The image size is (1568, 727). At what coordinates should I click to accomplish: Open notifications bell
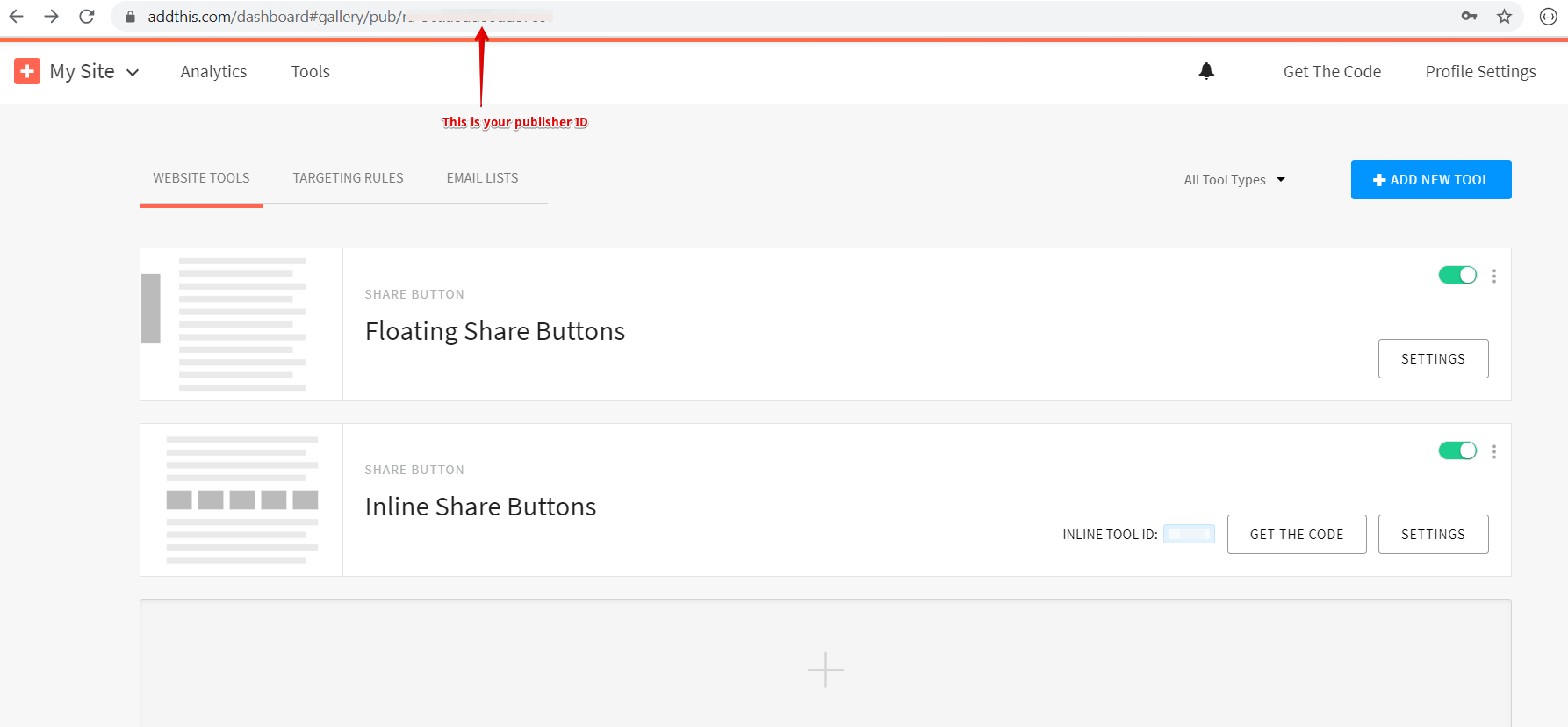(x=1207, y=71)
